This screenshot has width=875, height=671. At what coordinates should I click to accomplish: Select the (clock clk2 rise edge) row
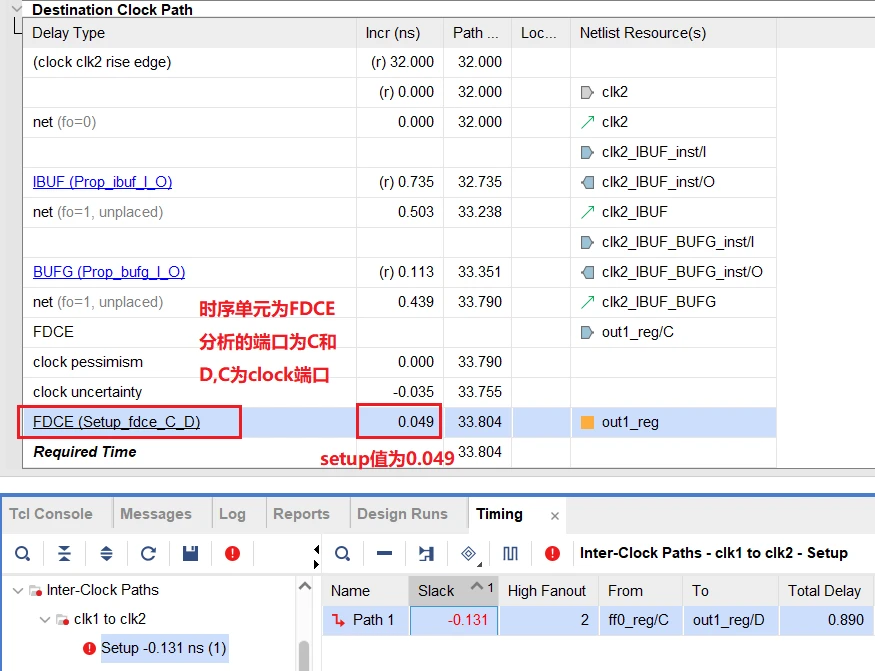400,62
